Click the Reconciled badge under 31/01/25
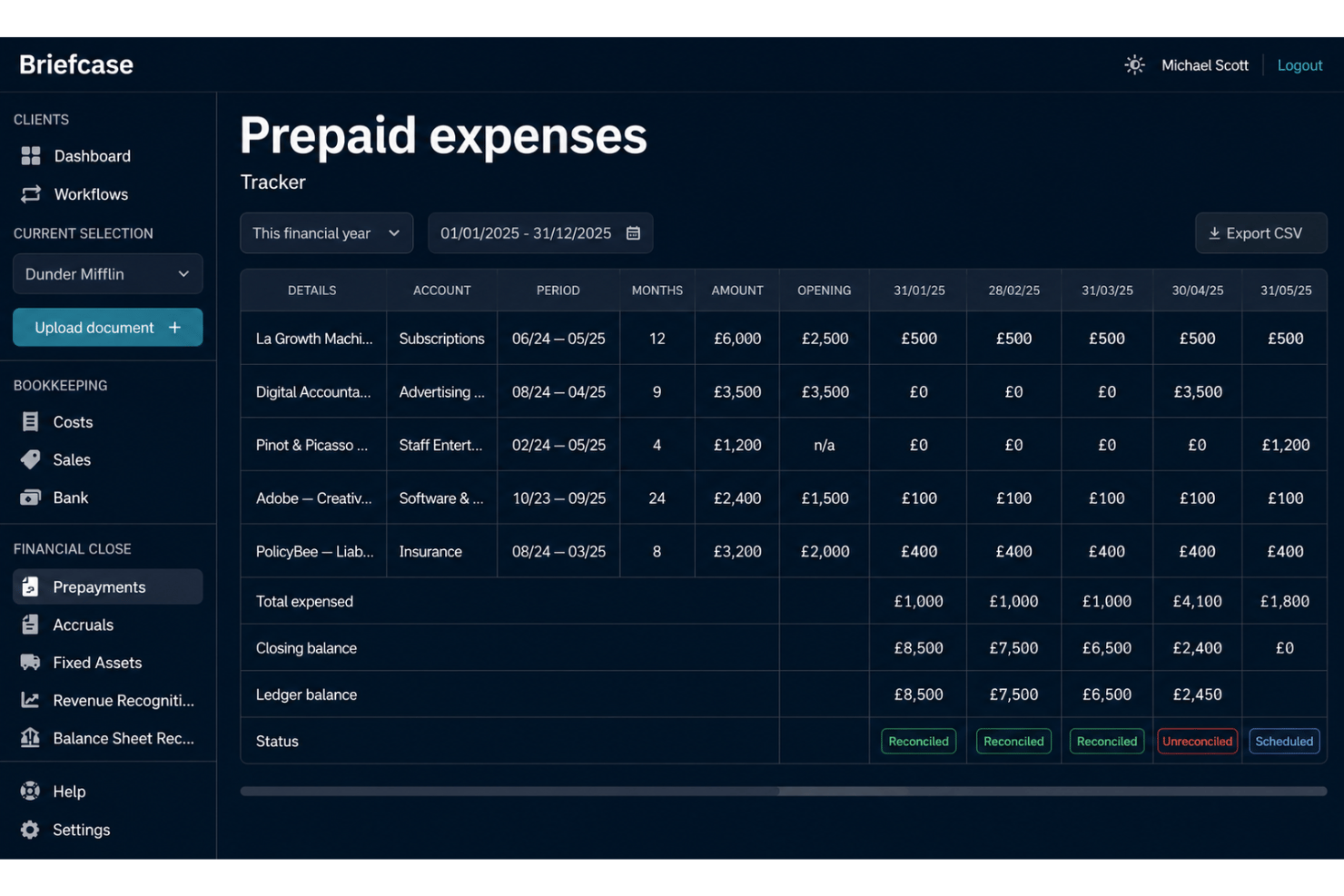Screen dimensions: 1344x896 click(x=918, y=742)
